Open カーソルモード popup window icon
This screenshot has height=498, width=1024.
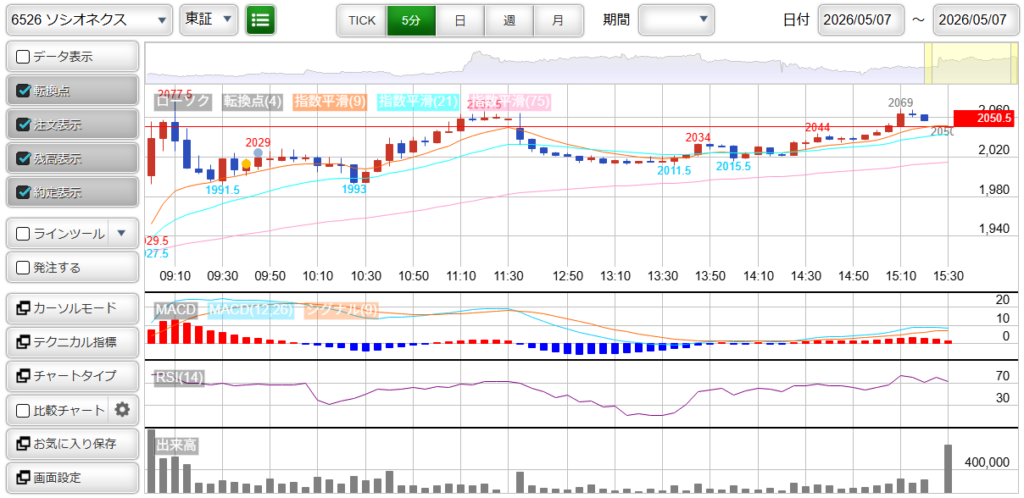coord(22,308)
